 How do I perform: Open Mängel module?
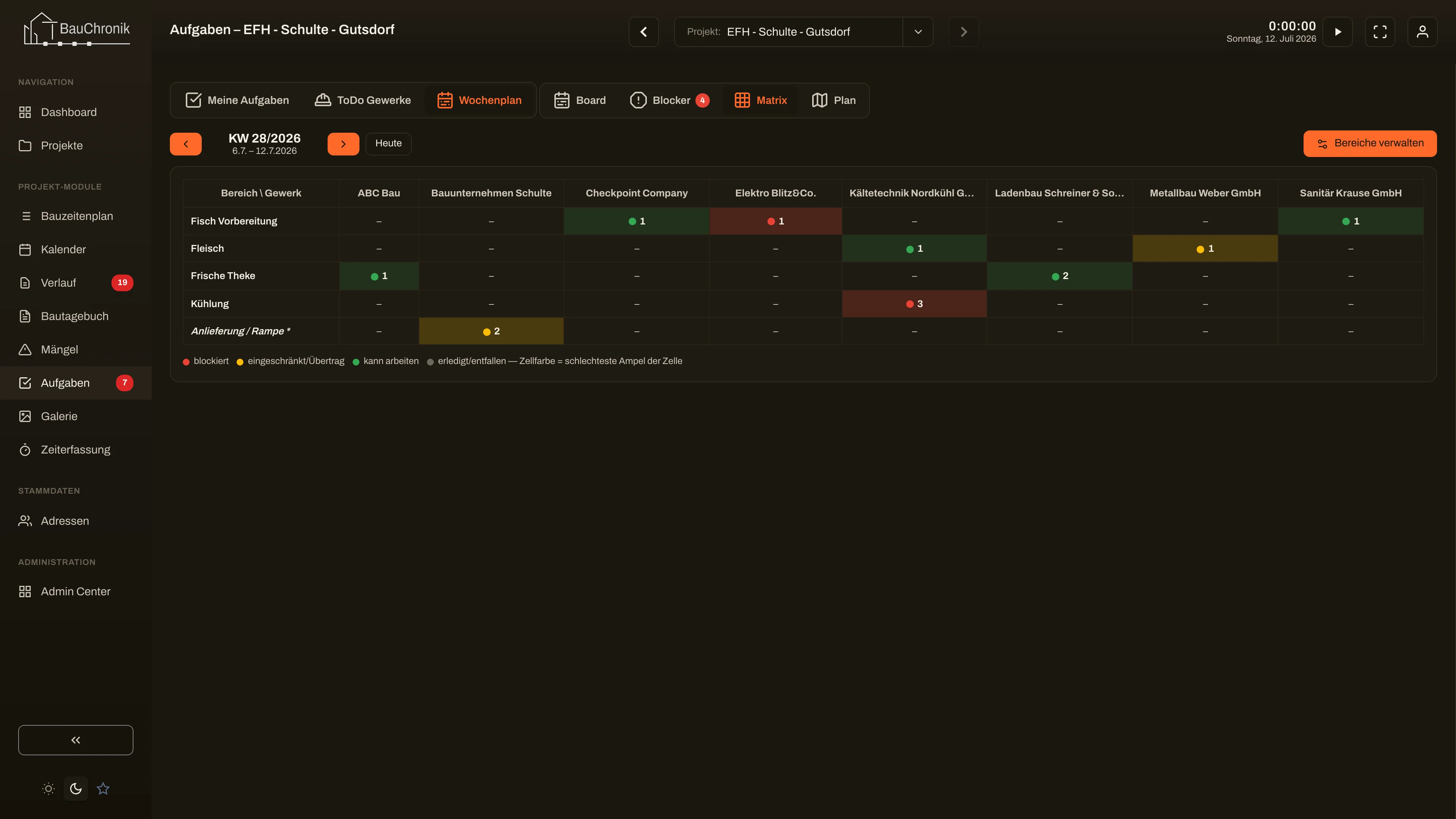point(76,349)
